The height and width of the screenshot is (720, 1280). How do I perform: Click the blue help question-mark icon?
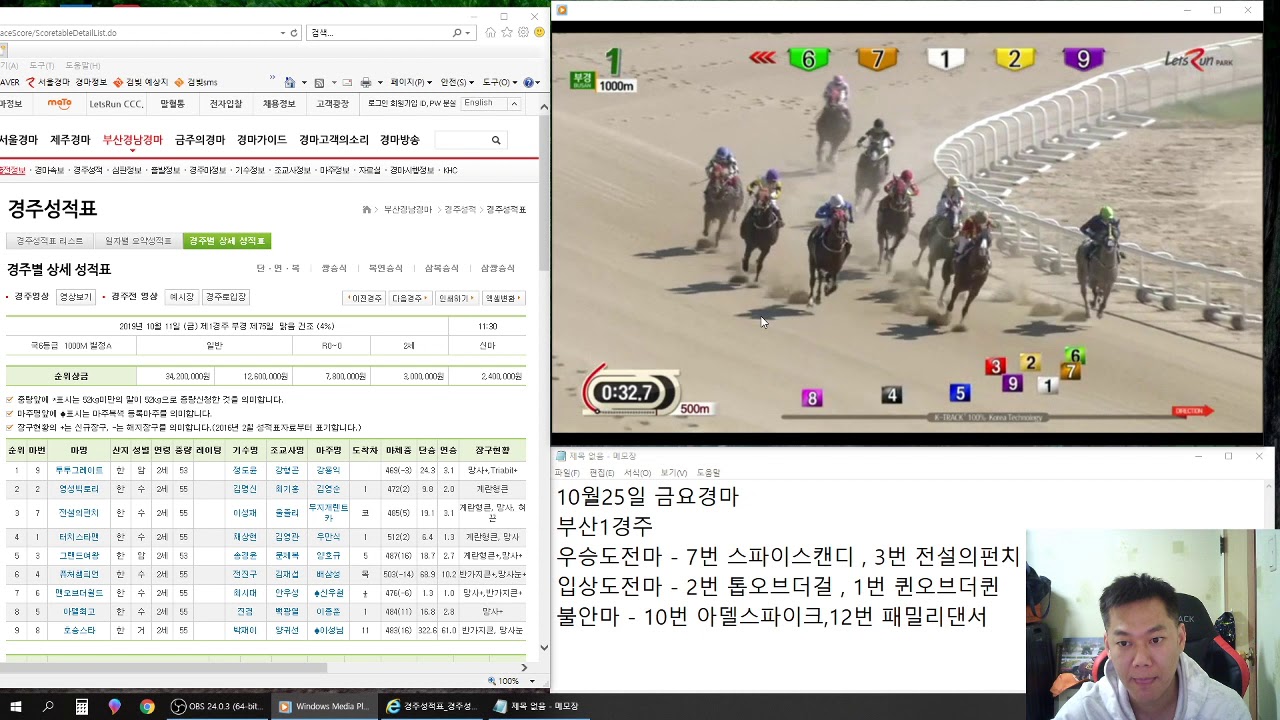528,82
